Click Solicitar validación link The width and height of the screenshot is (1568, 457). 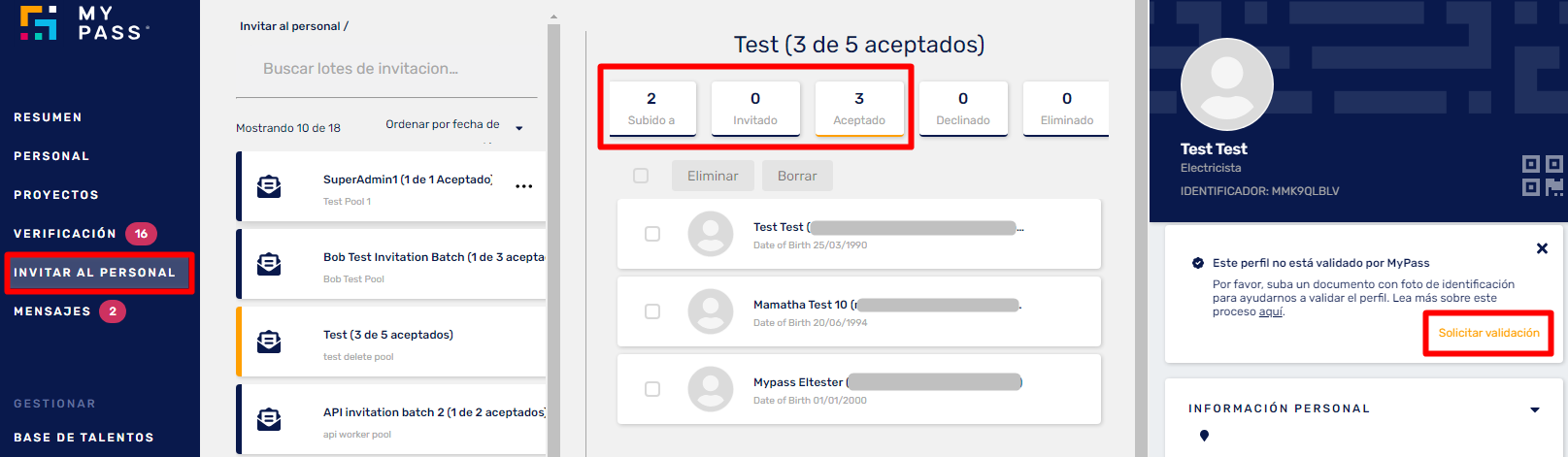[1488, 333]
